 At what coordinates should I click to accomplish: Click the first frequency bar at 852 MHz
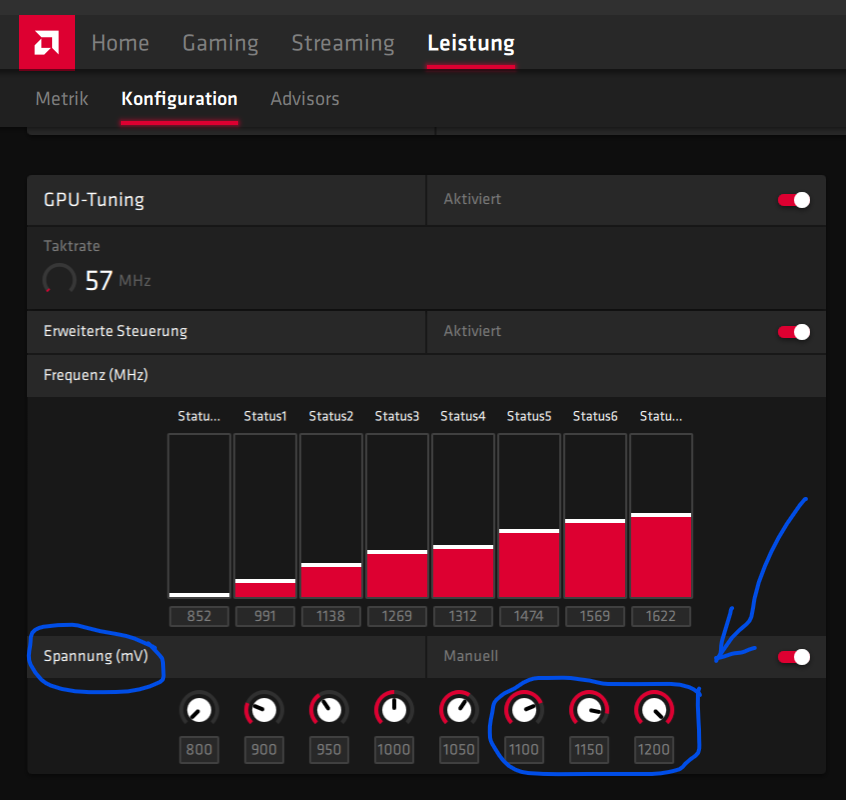click(x=199, y=516)
